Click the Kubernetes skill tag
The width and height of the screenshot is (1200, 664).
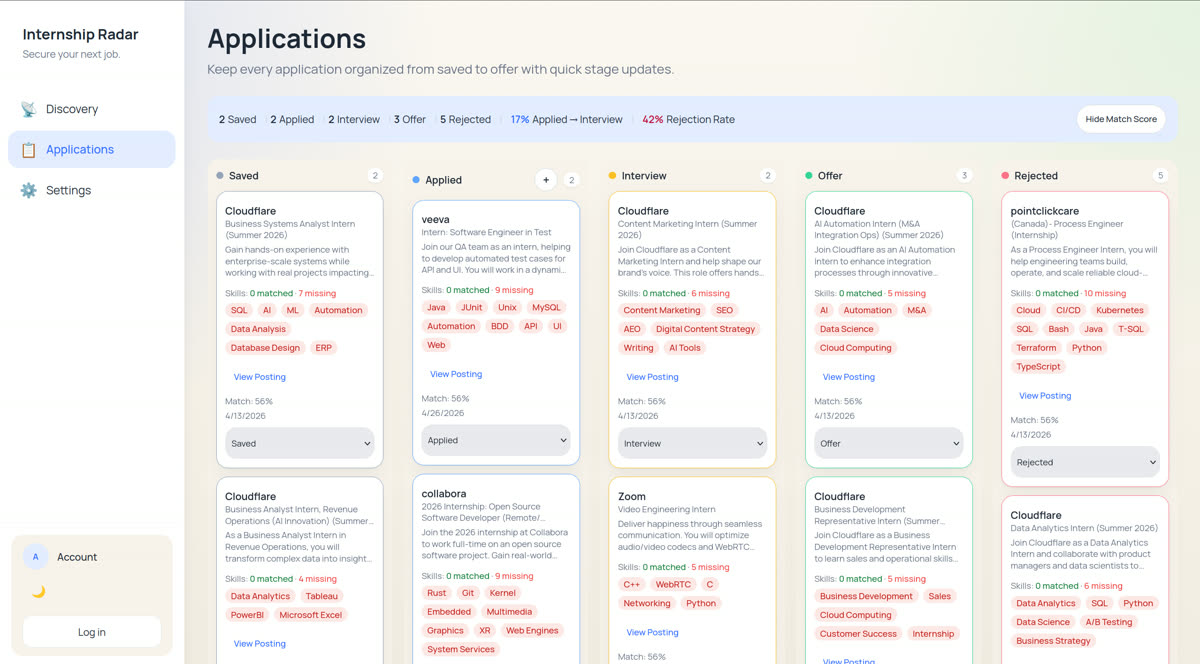[1120, 310]
